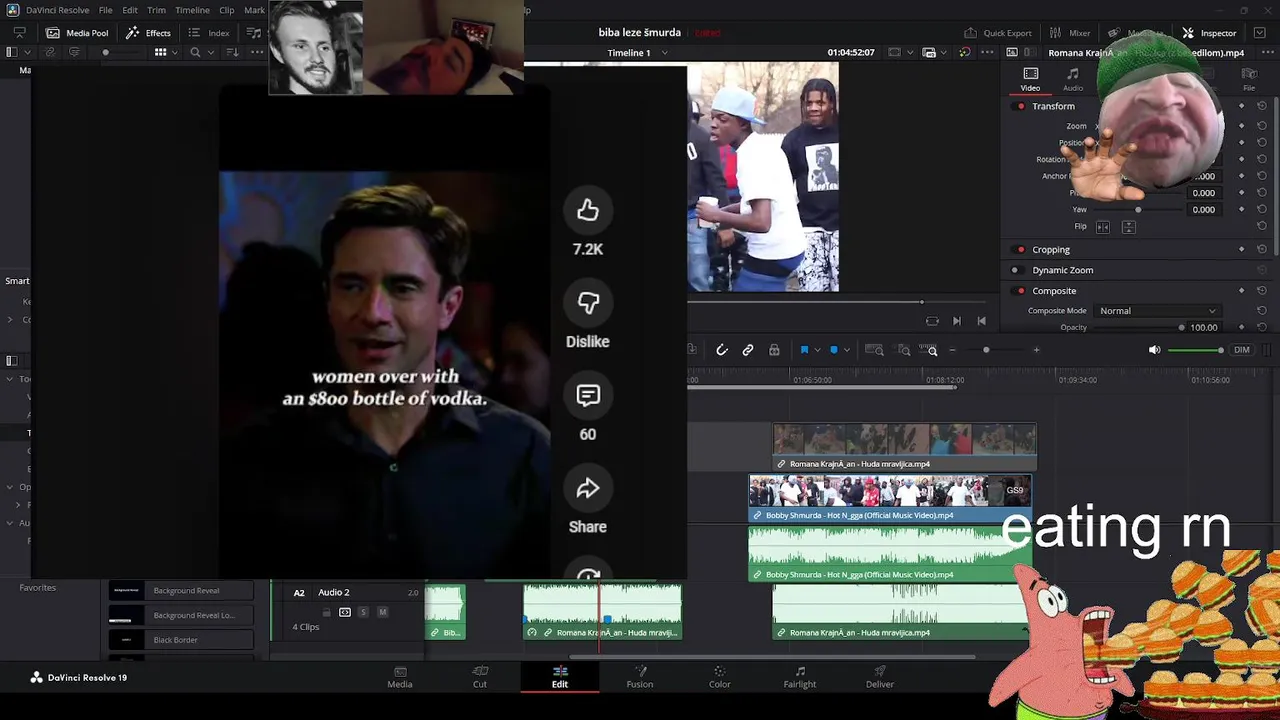
Task: Switch to the Media page tab
Action: point(400,677)
